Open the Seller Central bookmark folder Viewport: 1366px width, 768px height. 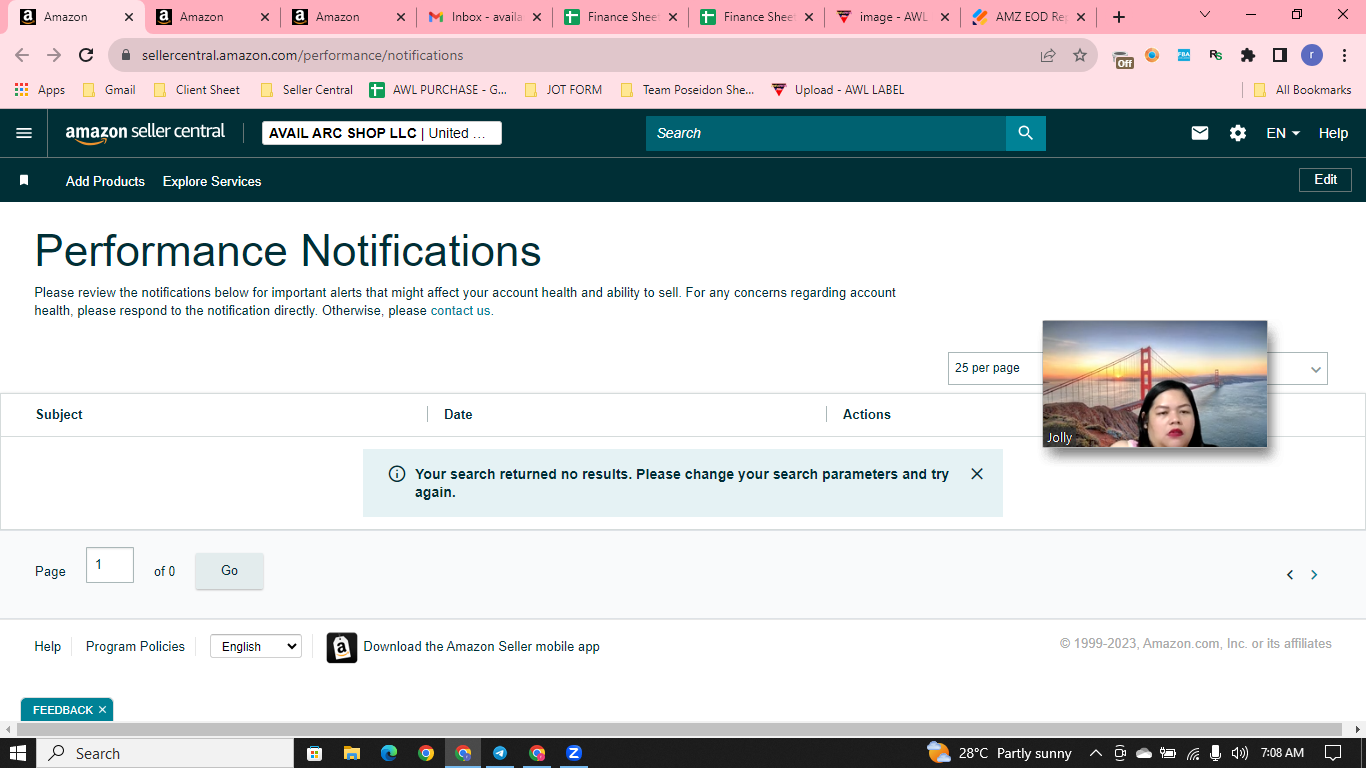306,90
